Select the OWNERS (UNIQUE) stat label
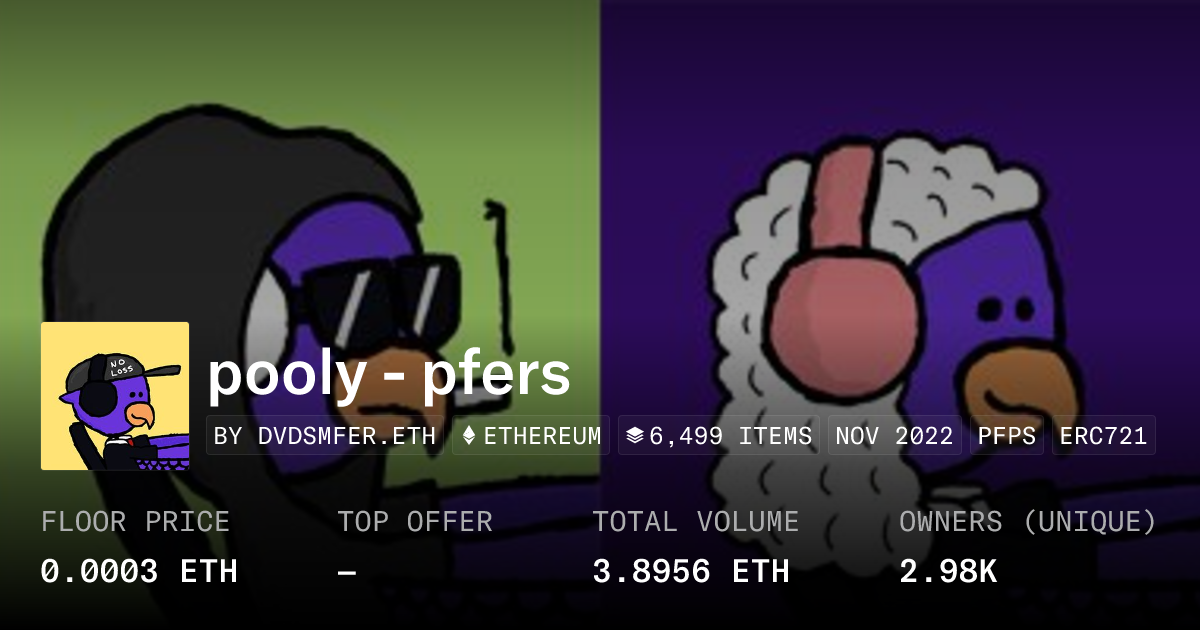The height and width of the screenshot is (630, 1200). (x=1028, y=522)
